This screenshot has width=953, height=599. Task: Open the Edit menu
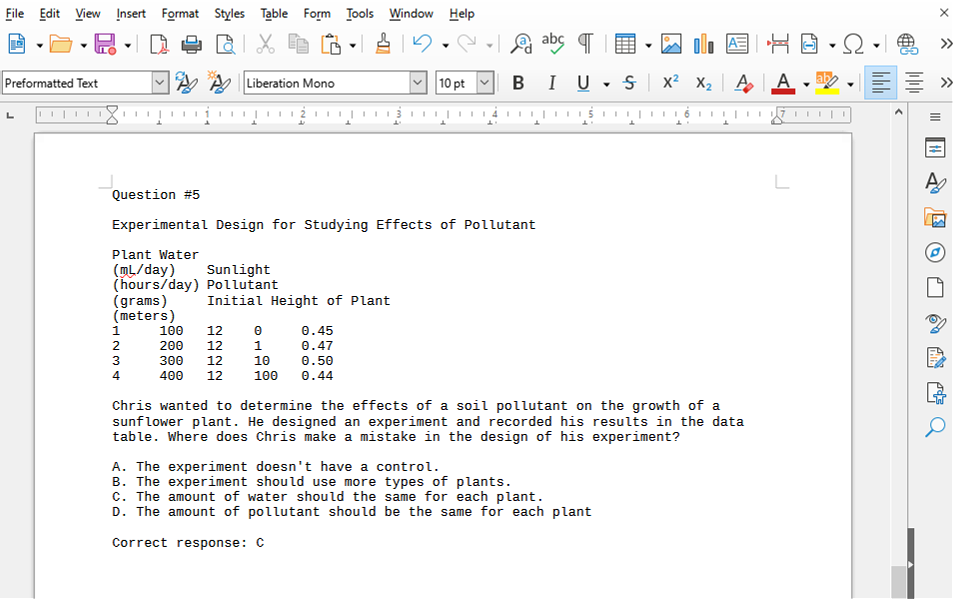point(49,13)
